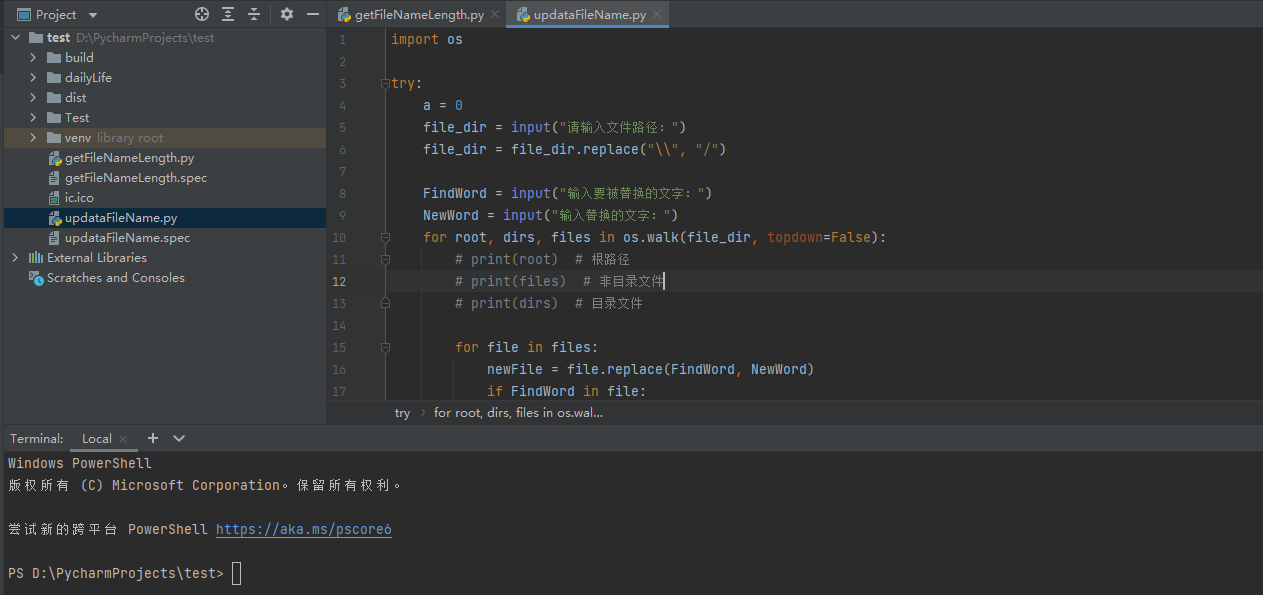Click the locate opened file target icon
The width and height of the screenshot is (1263, 595).
pyautogui.click(x=202, y=14)
